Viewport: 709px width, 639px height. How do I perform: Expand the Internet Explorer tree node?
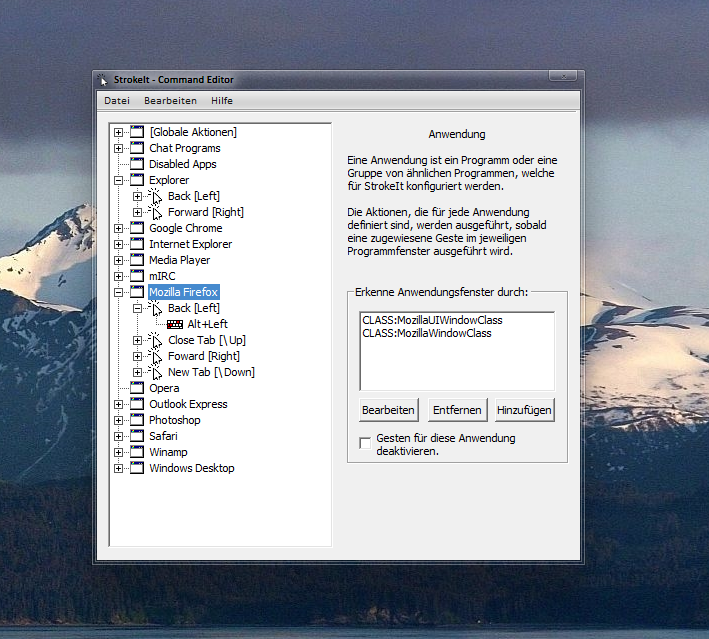pyautogui.click(x=118, y=245)
